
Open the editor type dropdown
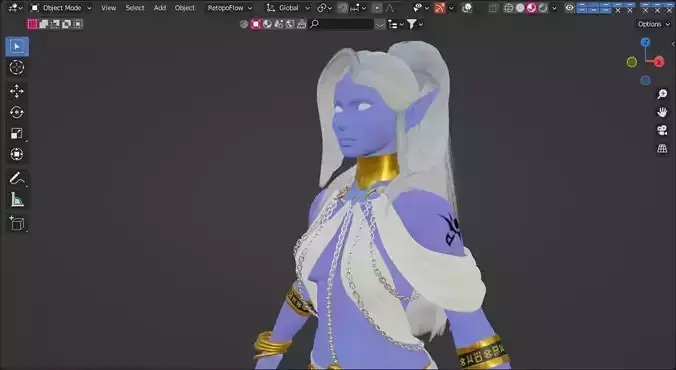point(15,8)
